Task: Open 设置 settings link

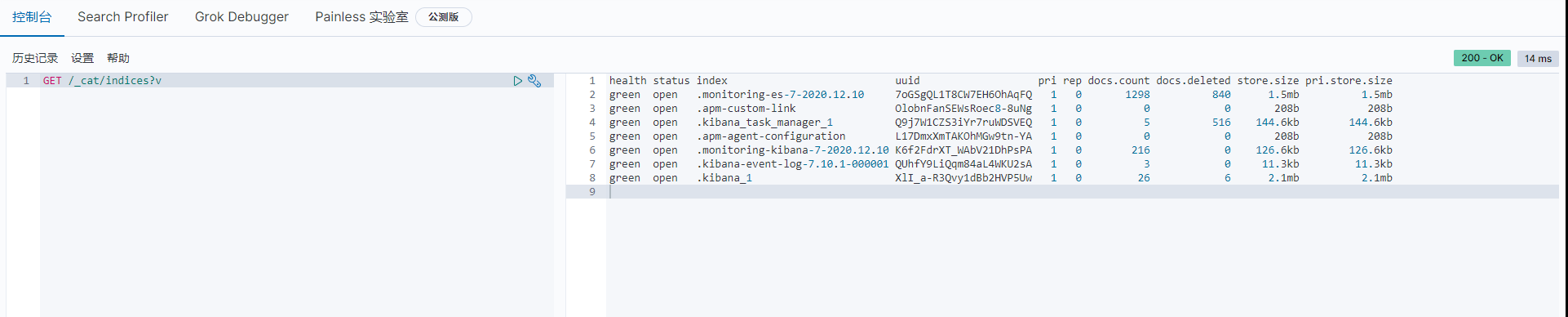Action: 82,58
